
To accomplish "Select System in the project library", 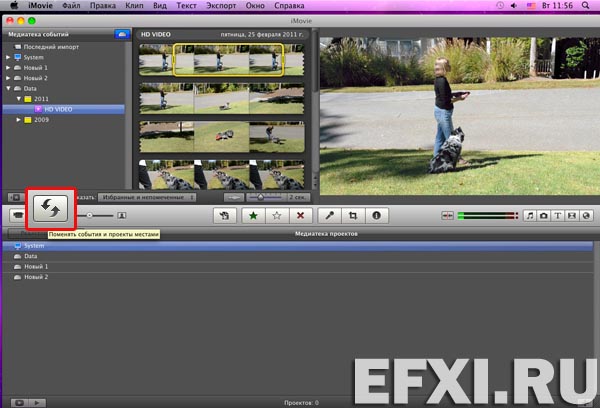I will [x=298, y=246].
